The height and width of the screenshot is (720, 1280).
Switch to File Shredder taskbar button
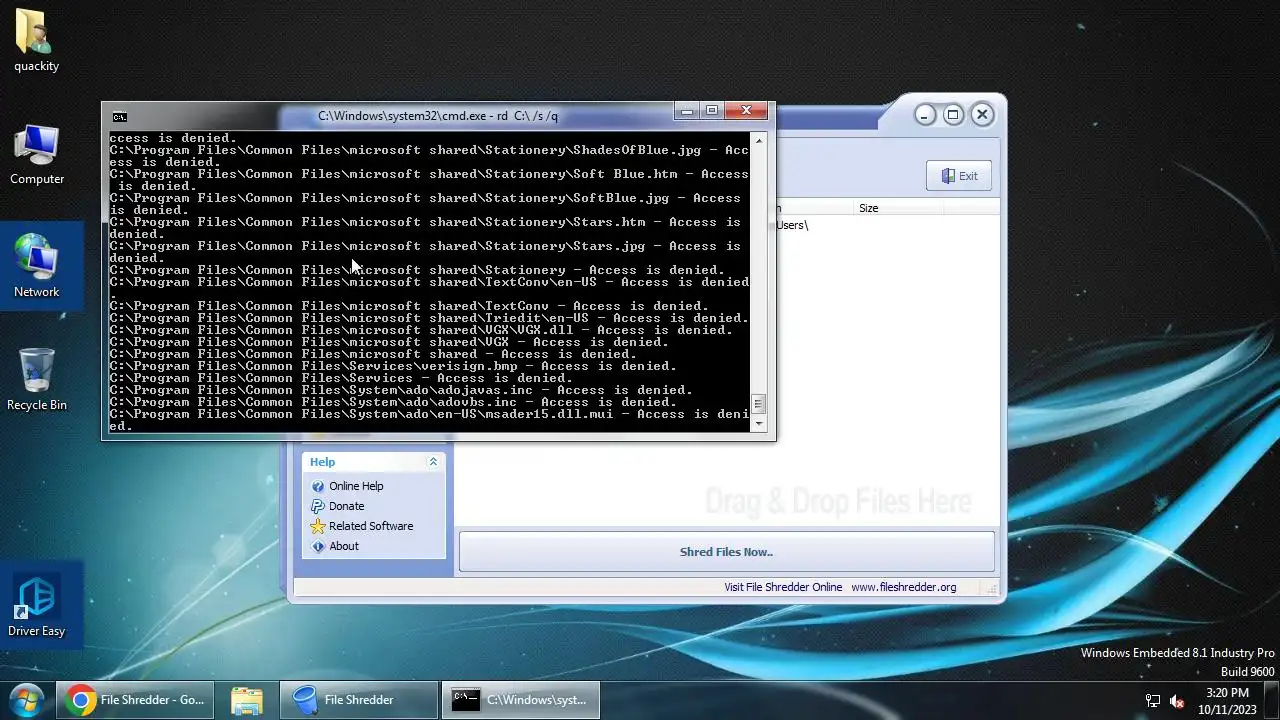click(x=358, y=700)
